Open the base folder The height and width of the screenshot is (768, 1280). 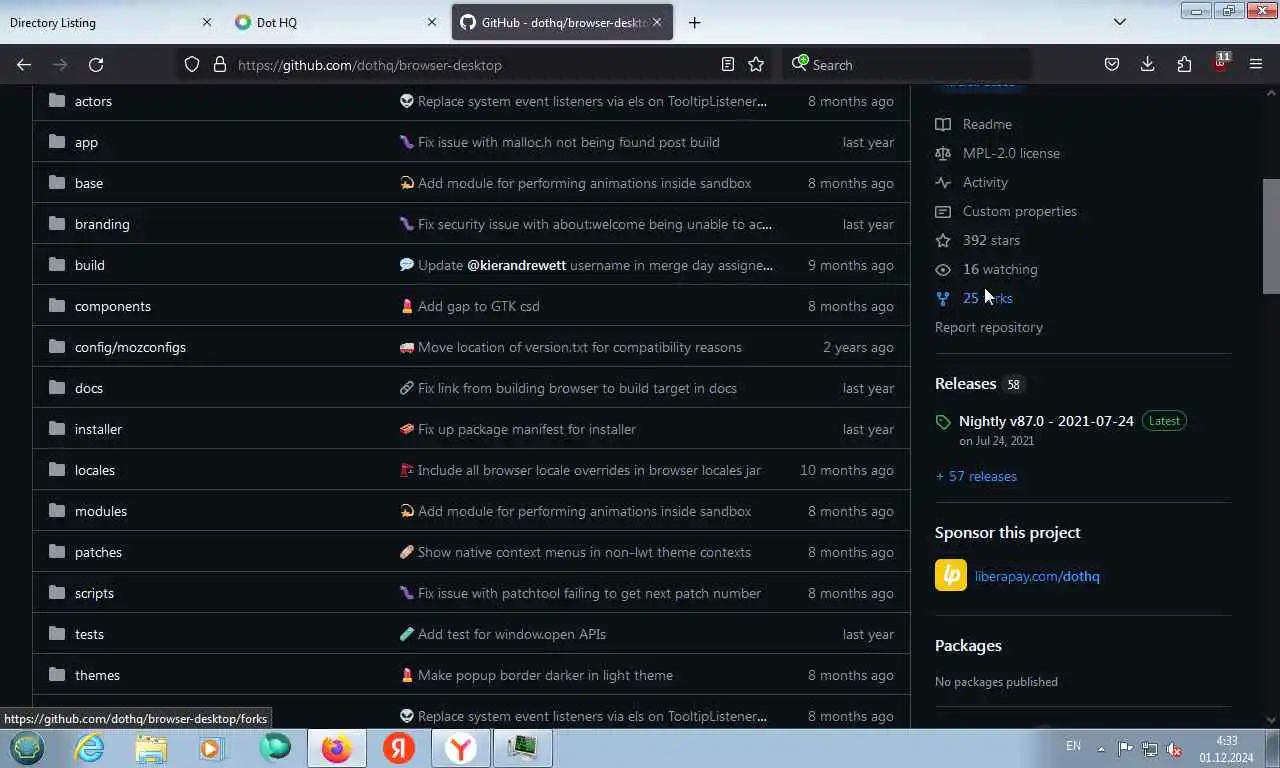point(89,183)
